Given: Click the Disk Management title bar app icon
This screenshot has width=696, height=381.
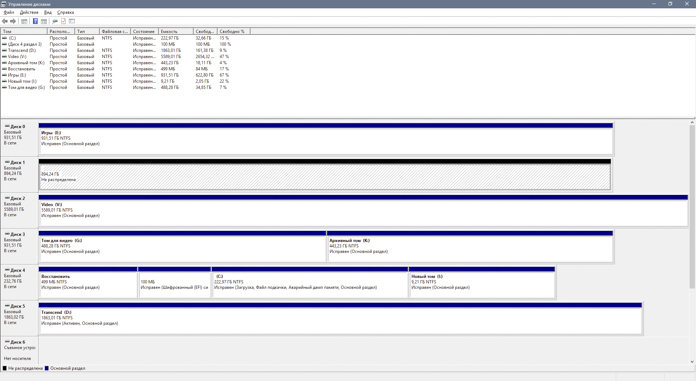Looking at the screenshot, I should 4,4.
